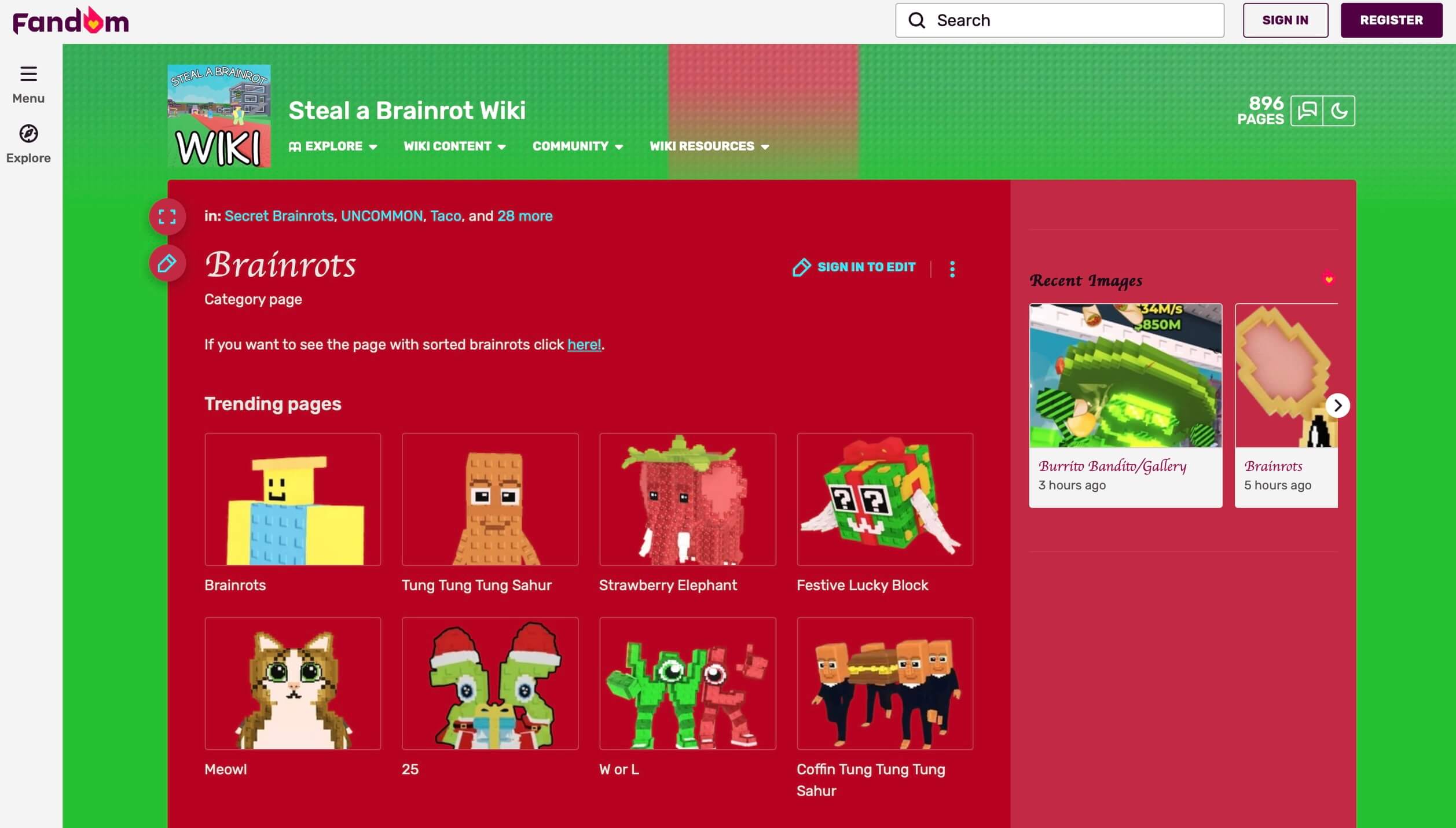This screenshot has height=828, width=1456.
Task: Click the Steal a Brainrot Wiki logo
Action: pyautogui.click(x=219, y=116)
